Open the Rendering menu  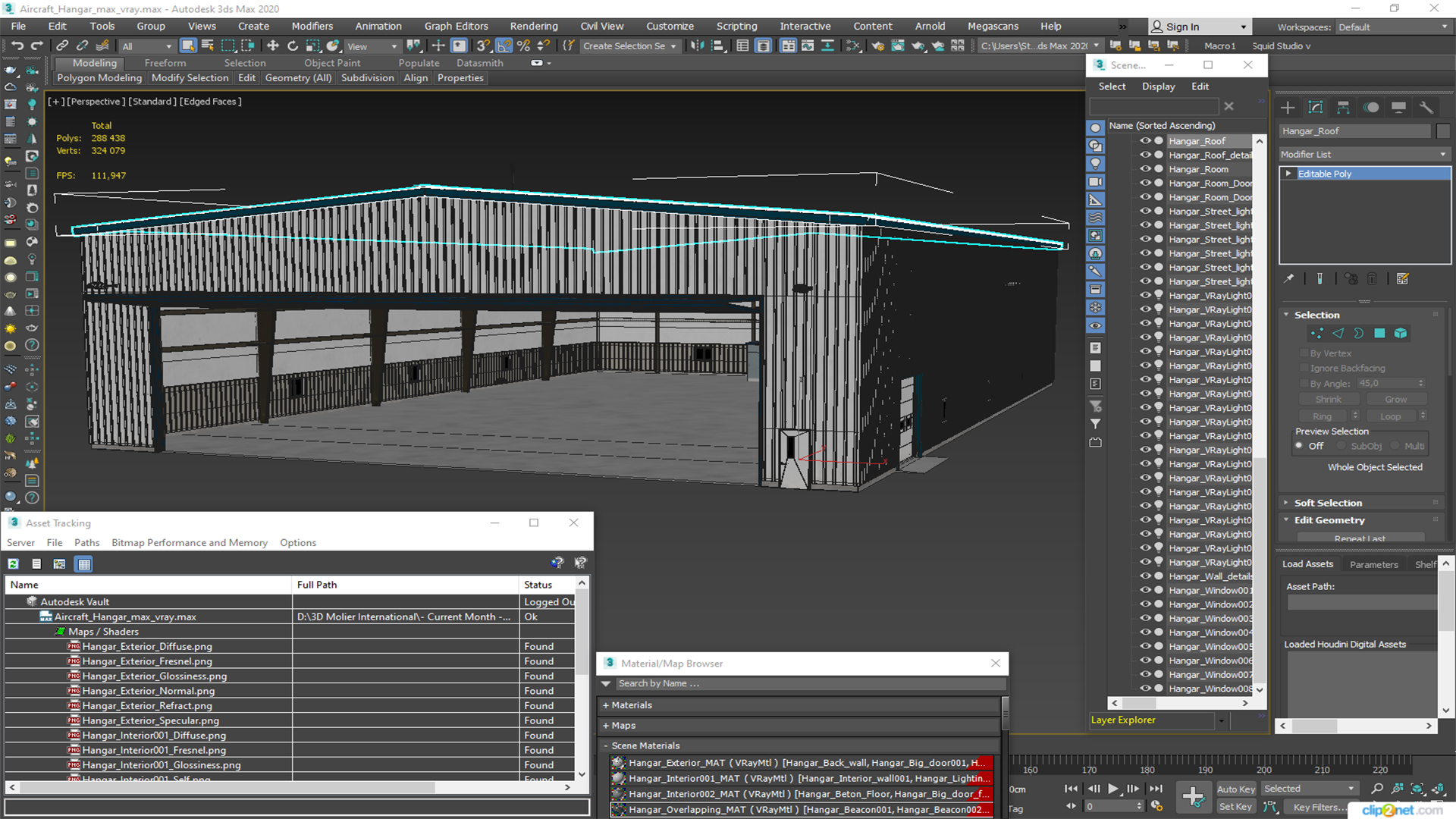click(533, 26)
